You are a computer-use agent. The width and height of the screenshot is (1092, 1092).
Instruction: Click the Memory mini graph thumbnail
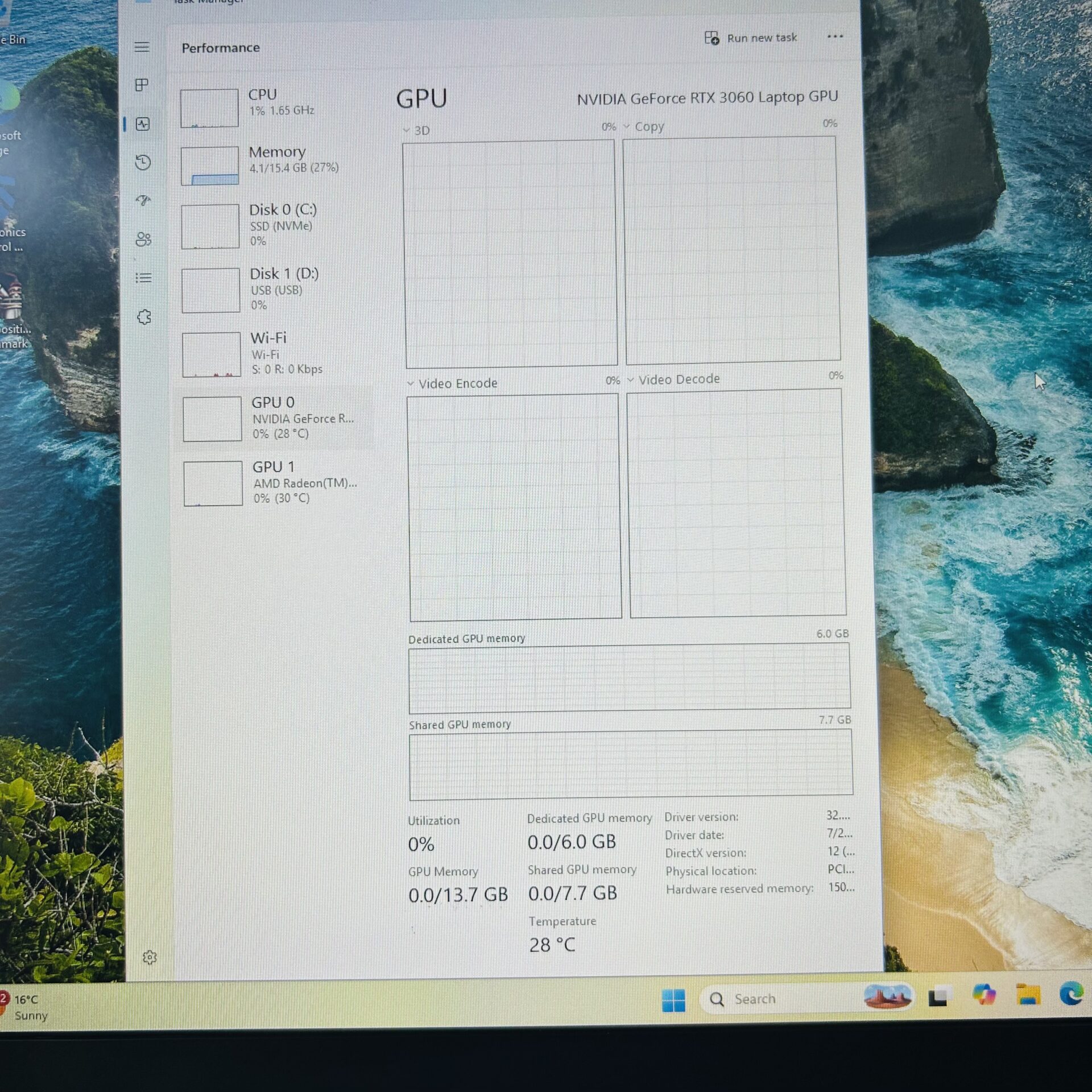pyautogui.click(x=210, y=166)
